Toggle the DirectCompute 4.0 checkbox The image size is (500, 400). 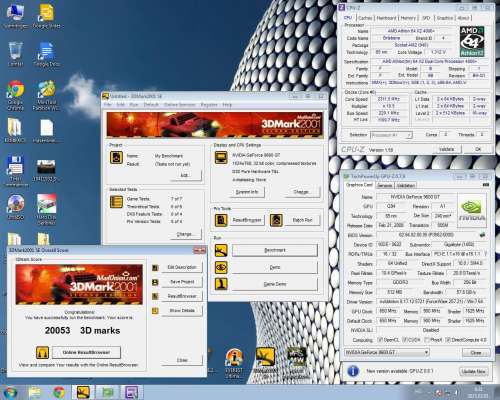pos(448,340)
